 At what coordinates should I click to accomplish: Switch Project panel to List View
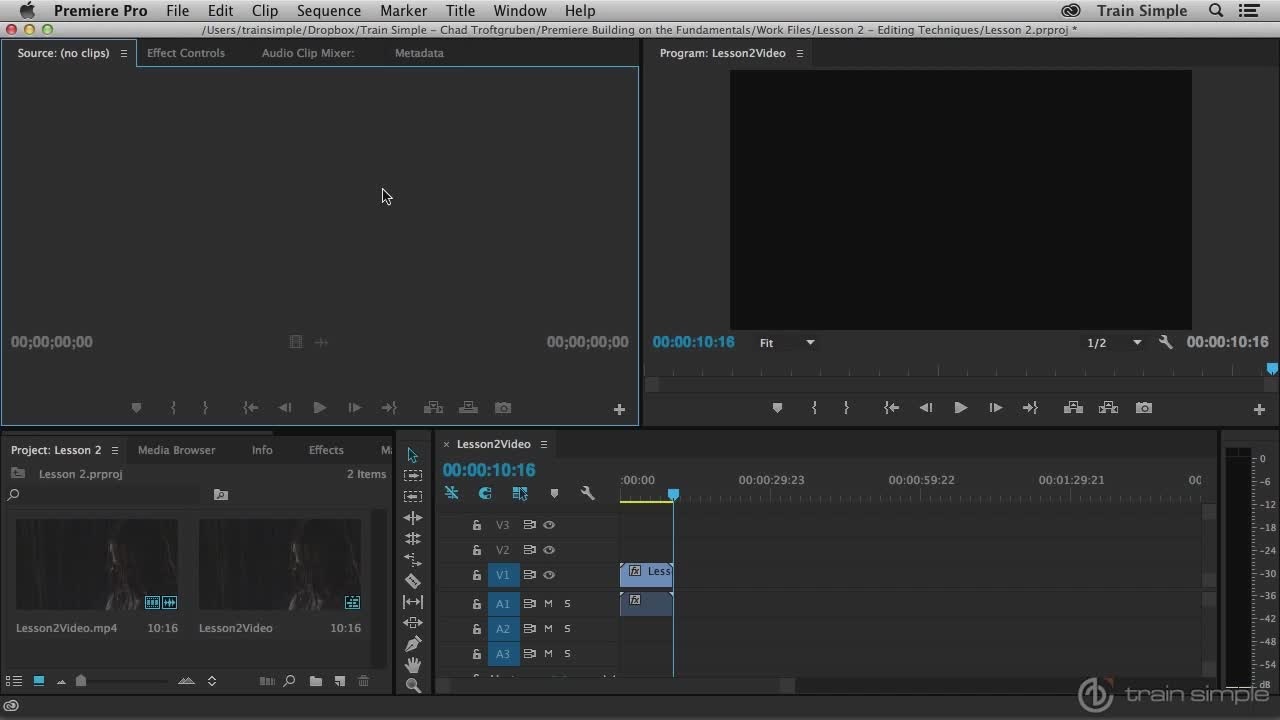[x=15, y=681]
